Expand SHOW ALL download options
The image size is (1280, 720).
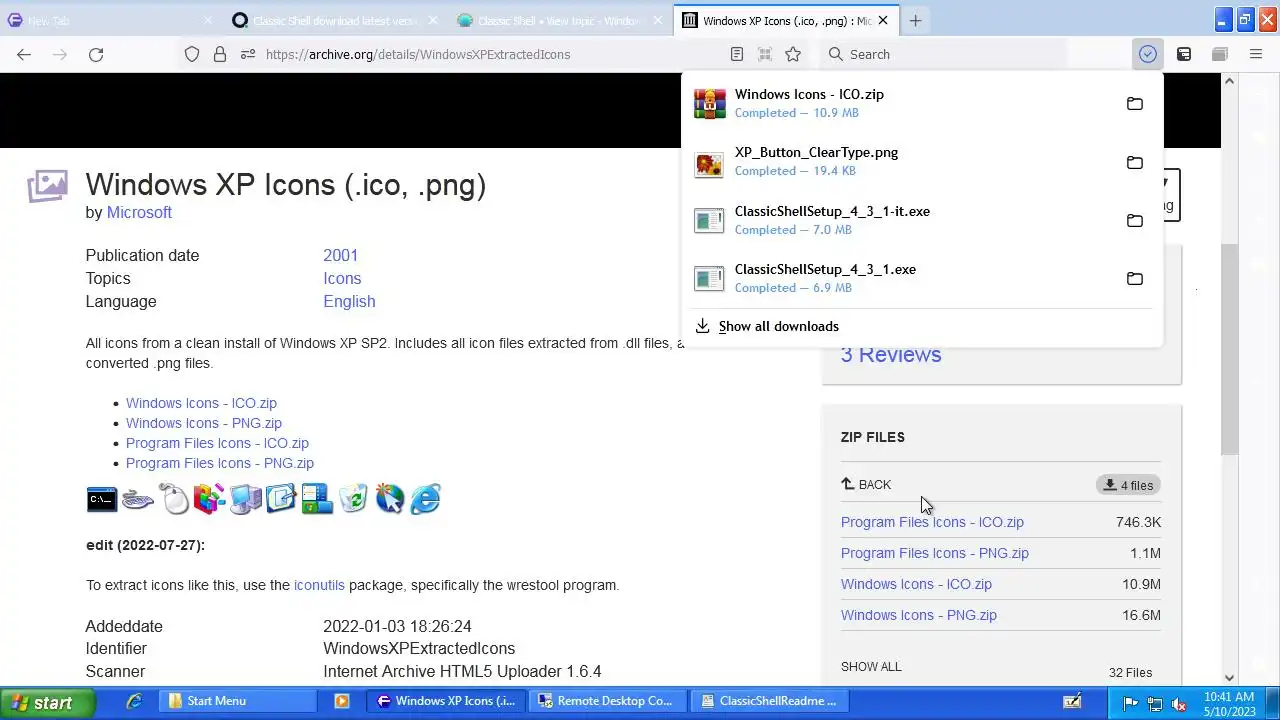871,666
